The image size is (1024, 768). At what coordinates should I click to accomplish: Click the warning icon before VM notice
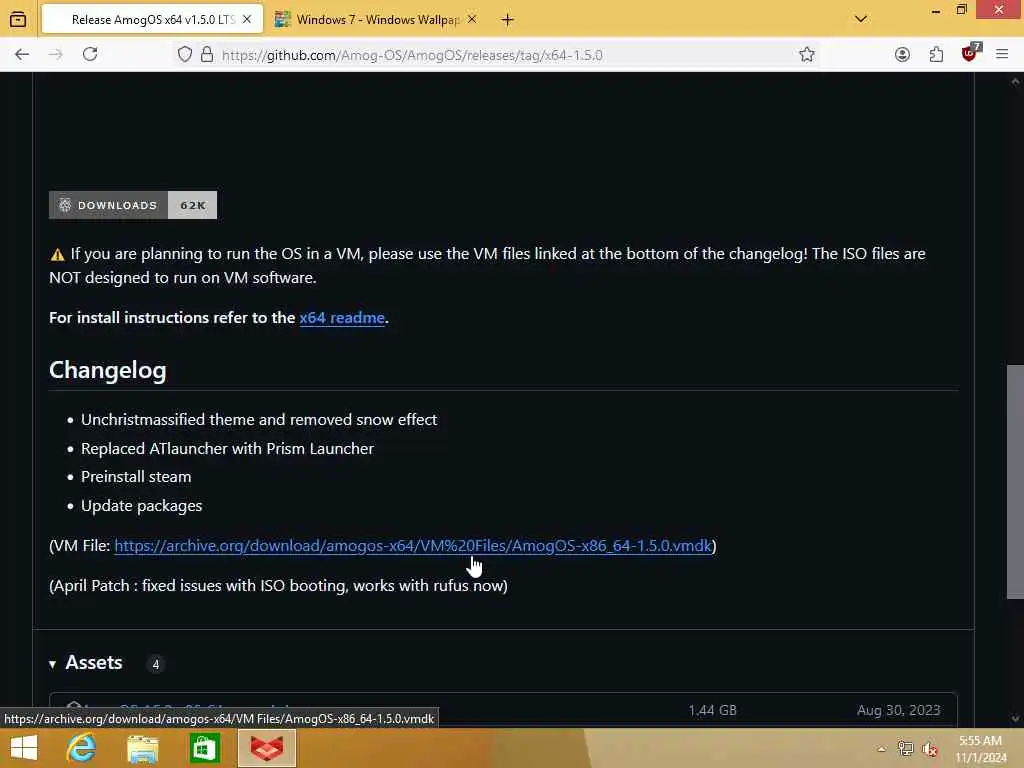coord(57,255)
